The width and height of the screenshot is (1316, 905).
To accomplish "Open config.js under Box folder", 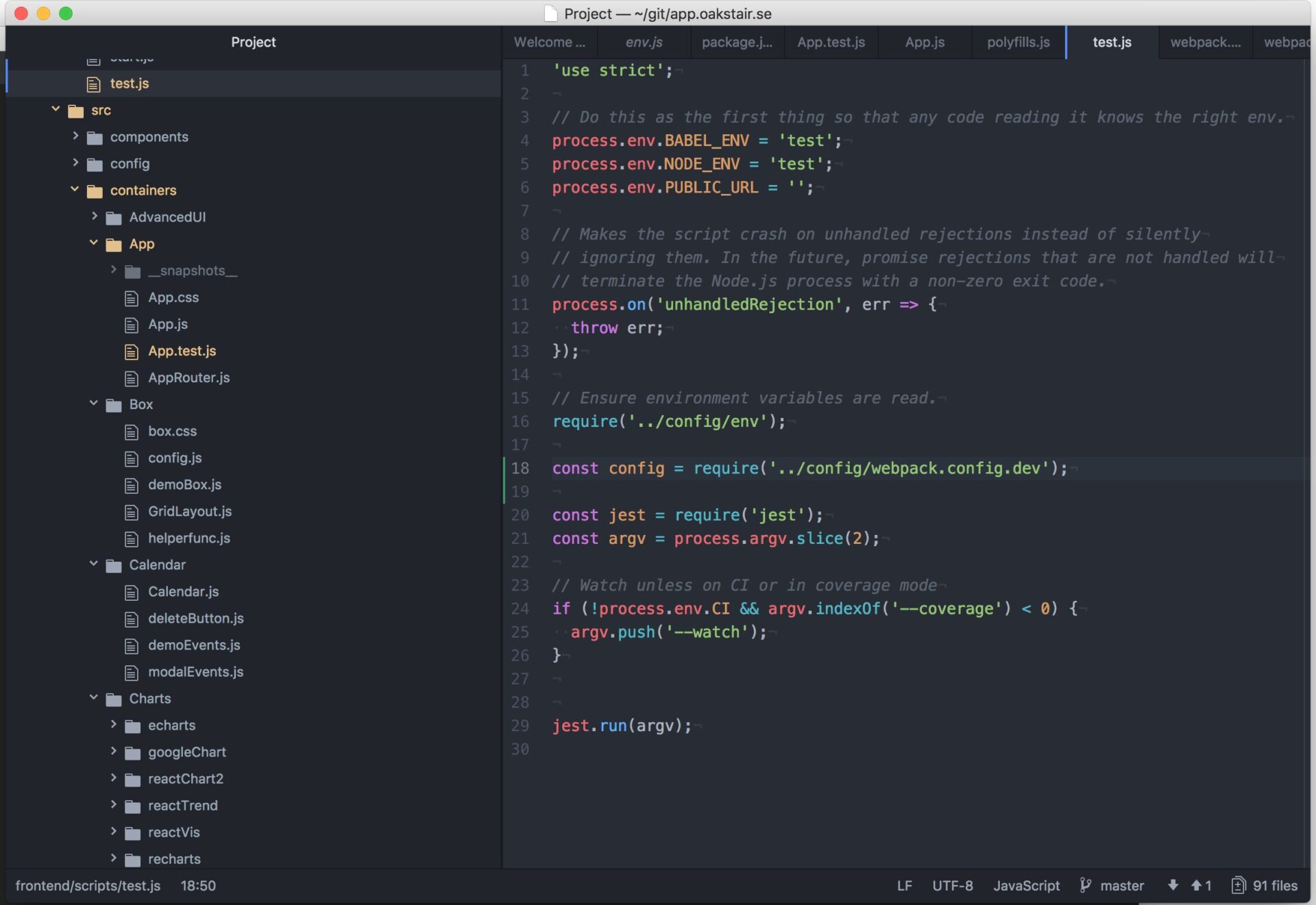I will [175, 458].
